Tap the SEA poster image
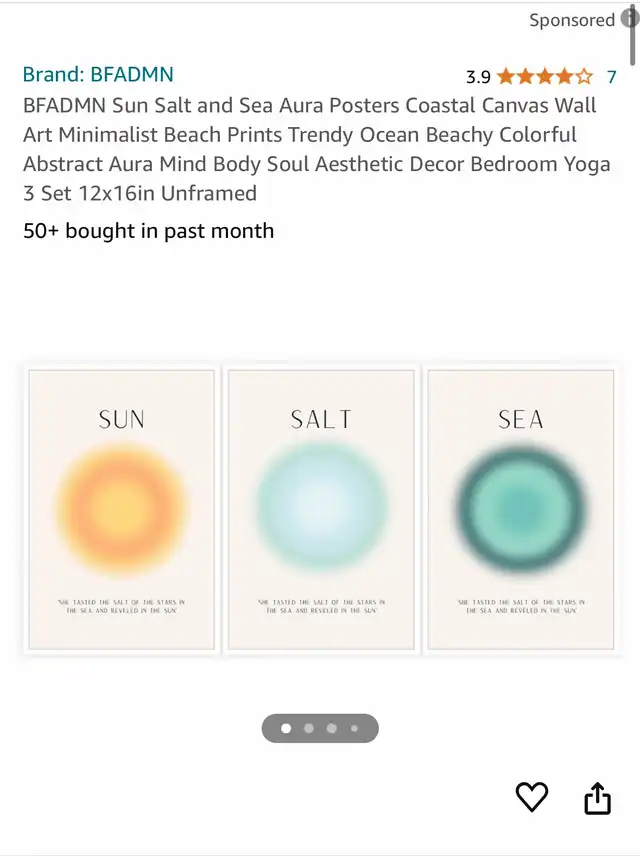640x856 pixels. (x=521, y=510)
